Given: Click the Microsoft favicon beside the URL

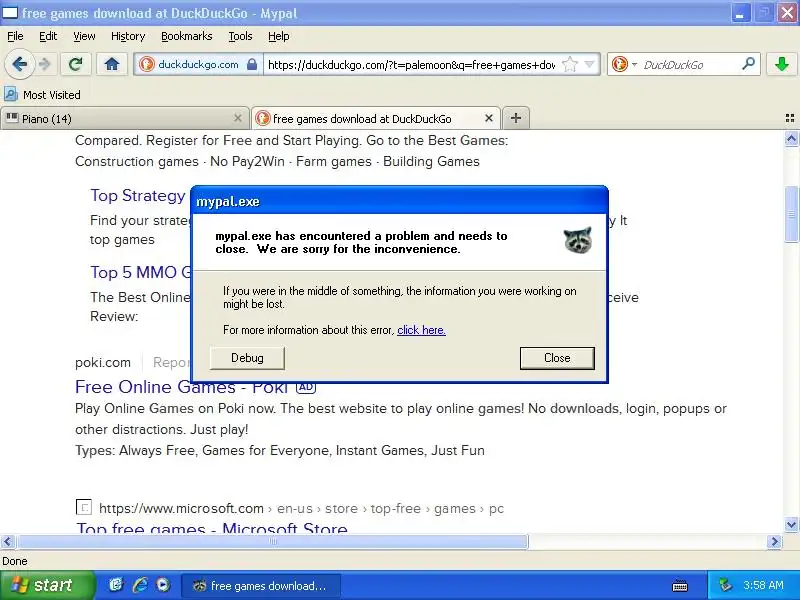Looking at the screenshot, I should pyautogui.click(x=84, y=507).
